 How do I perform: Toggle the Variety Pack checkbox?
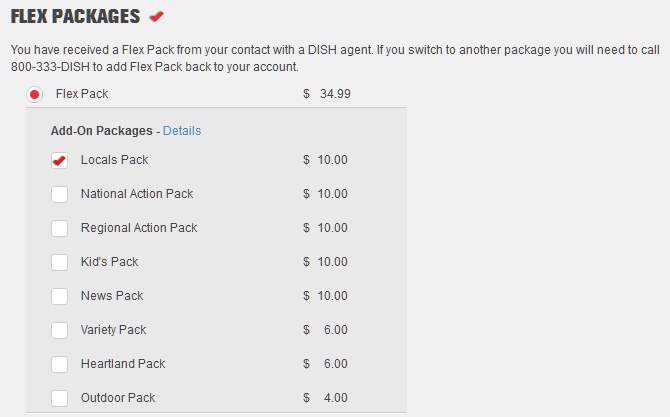pos(59,330)
